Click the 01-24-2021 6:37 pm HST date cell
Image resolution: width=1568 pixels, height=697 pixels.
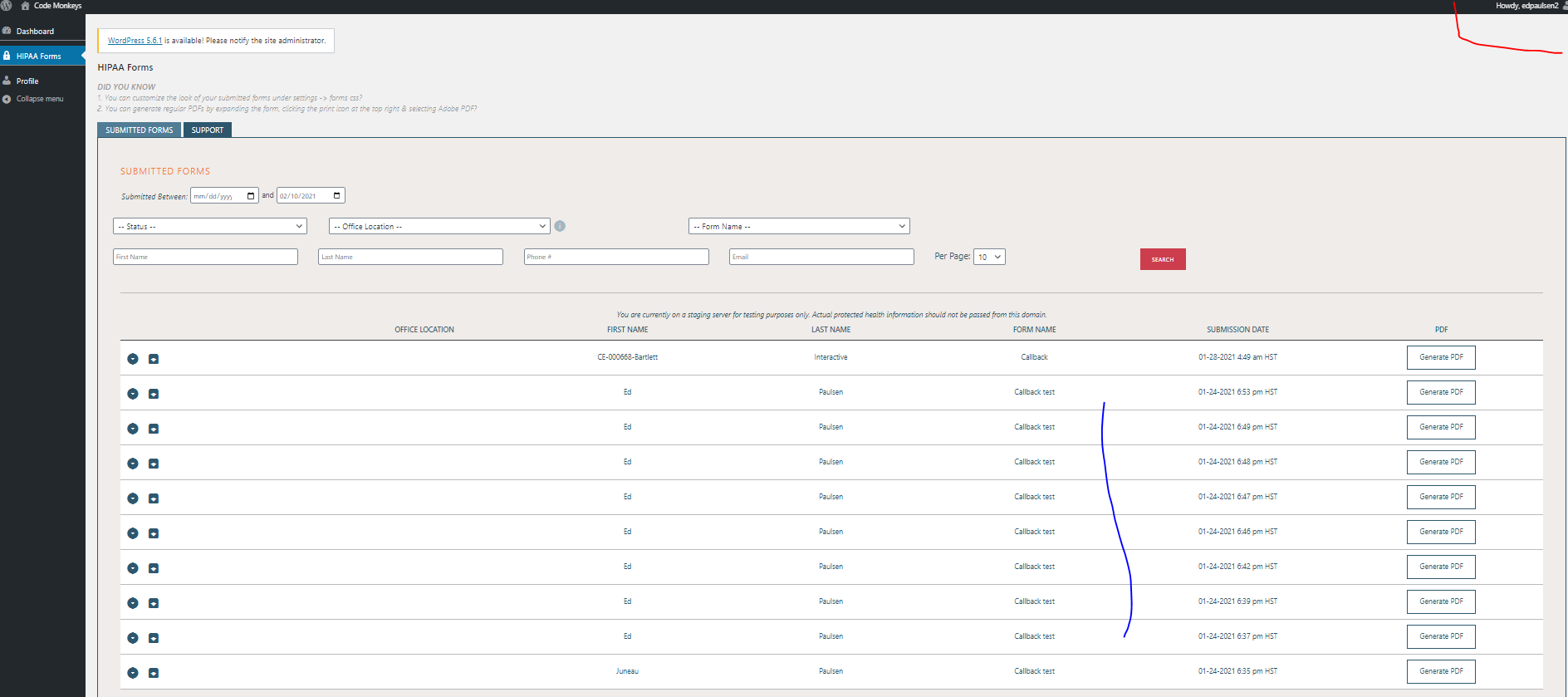pyautogui.click(x=1237, y=636)
